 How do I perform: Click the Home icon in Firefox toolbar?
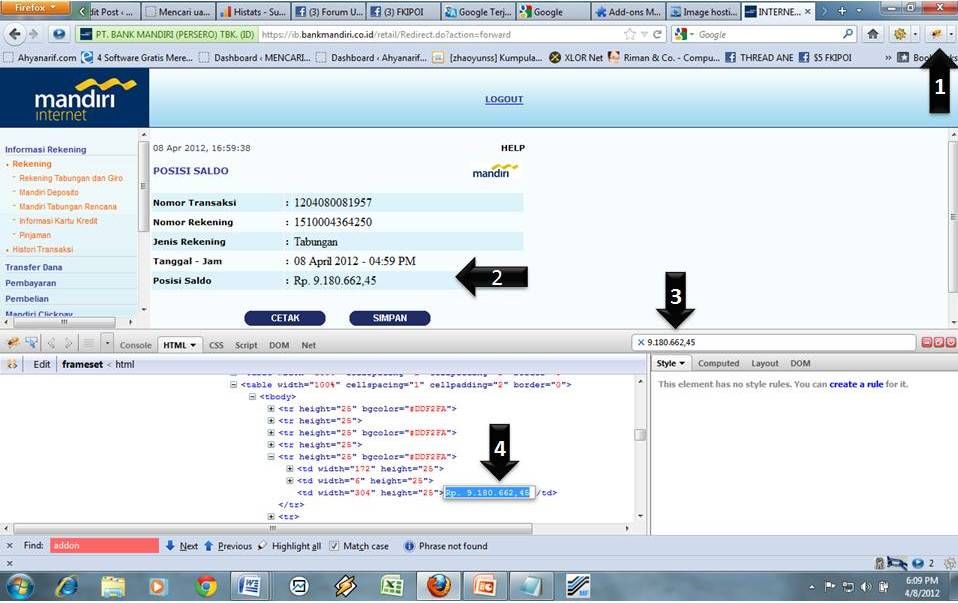point(873,34)
